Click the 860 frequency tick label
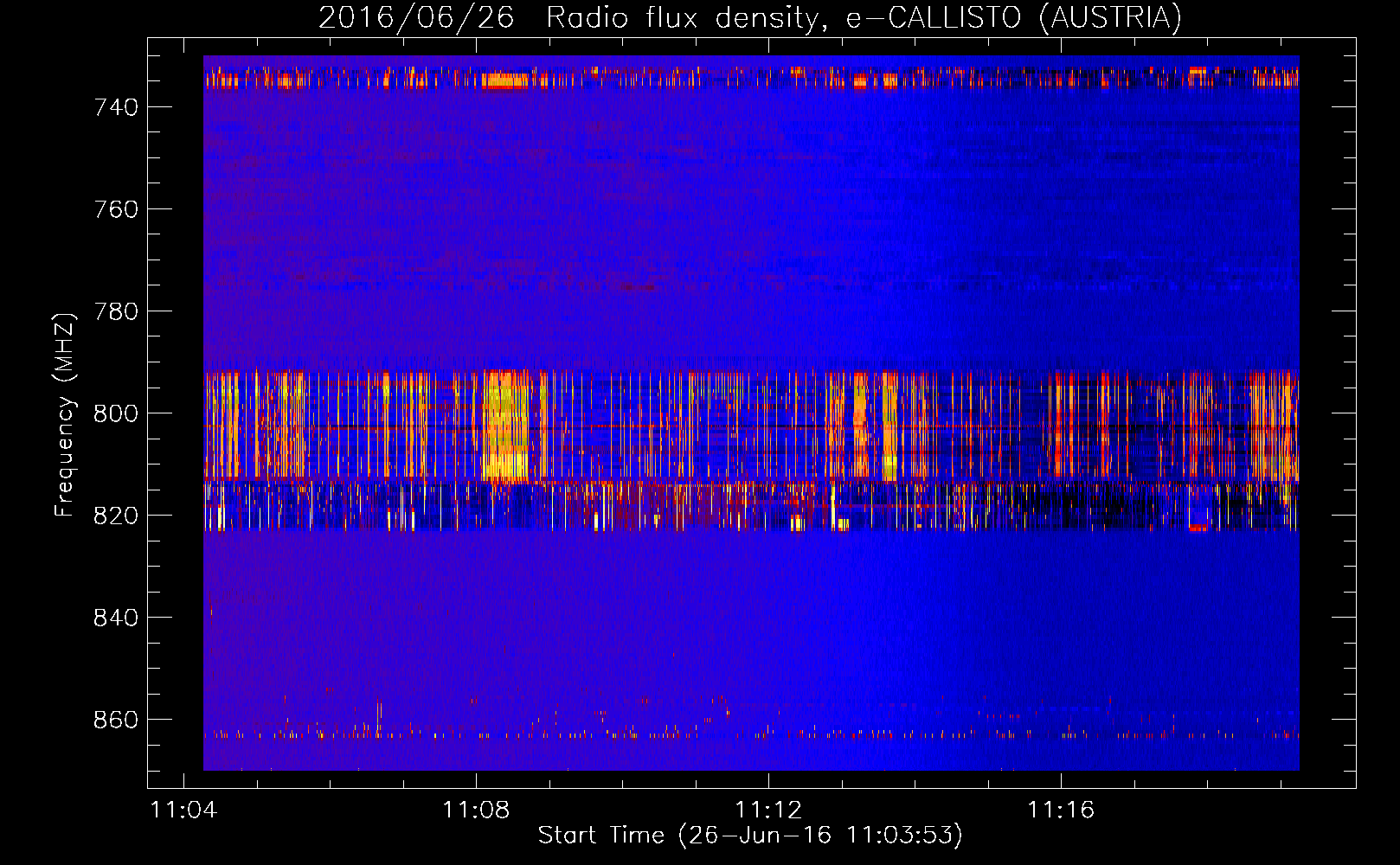This screenshot has height=865, width=1400. pos(116,720)
